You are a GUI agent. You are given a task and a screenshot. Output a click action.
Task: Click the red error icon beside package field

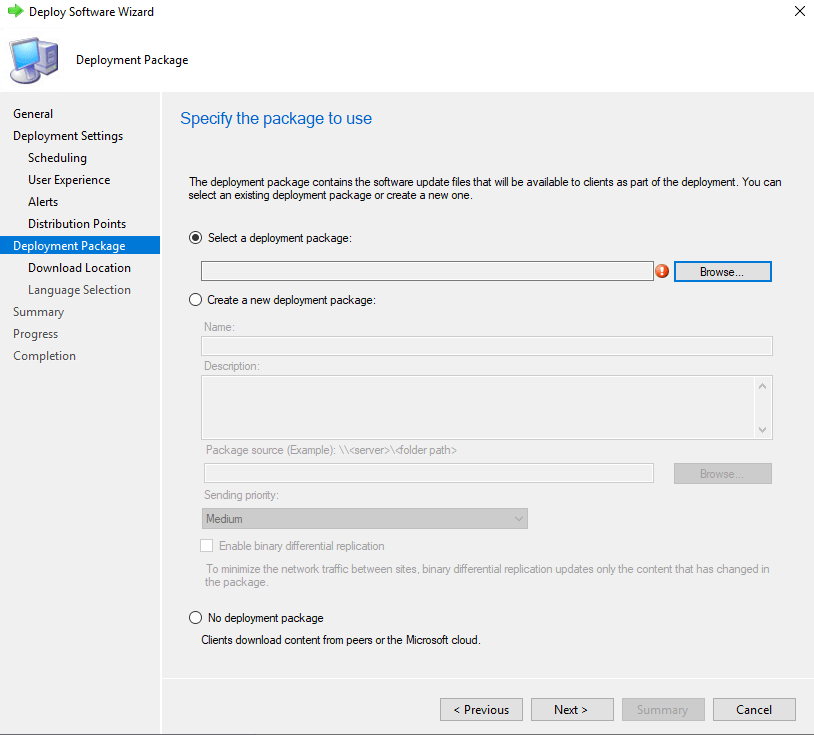click(x=662, y=271)
